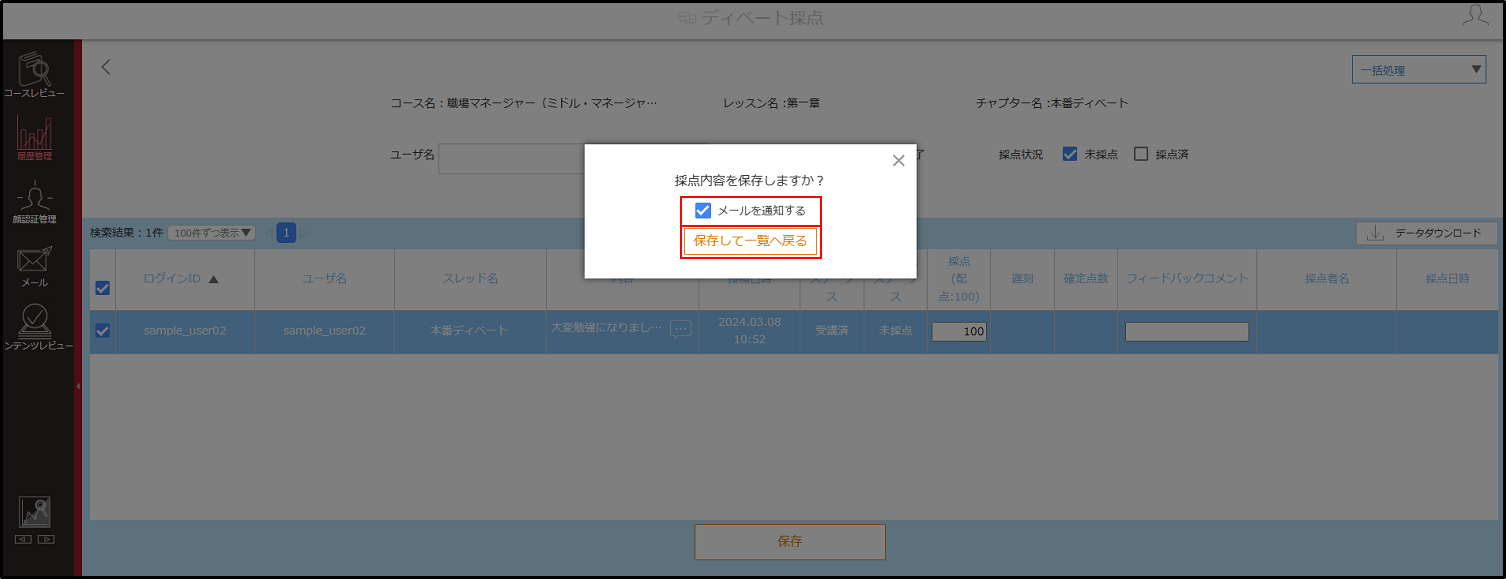The height and width of the screenshot is (579, 1506).
Task: Open the comment bubble icon in sample_user02 row
Action: 680,329
